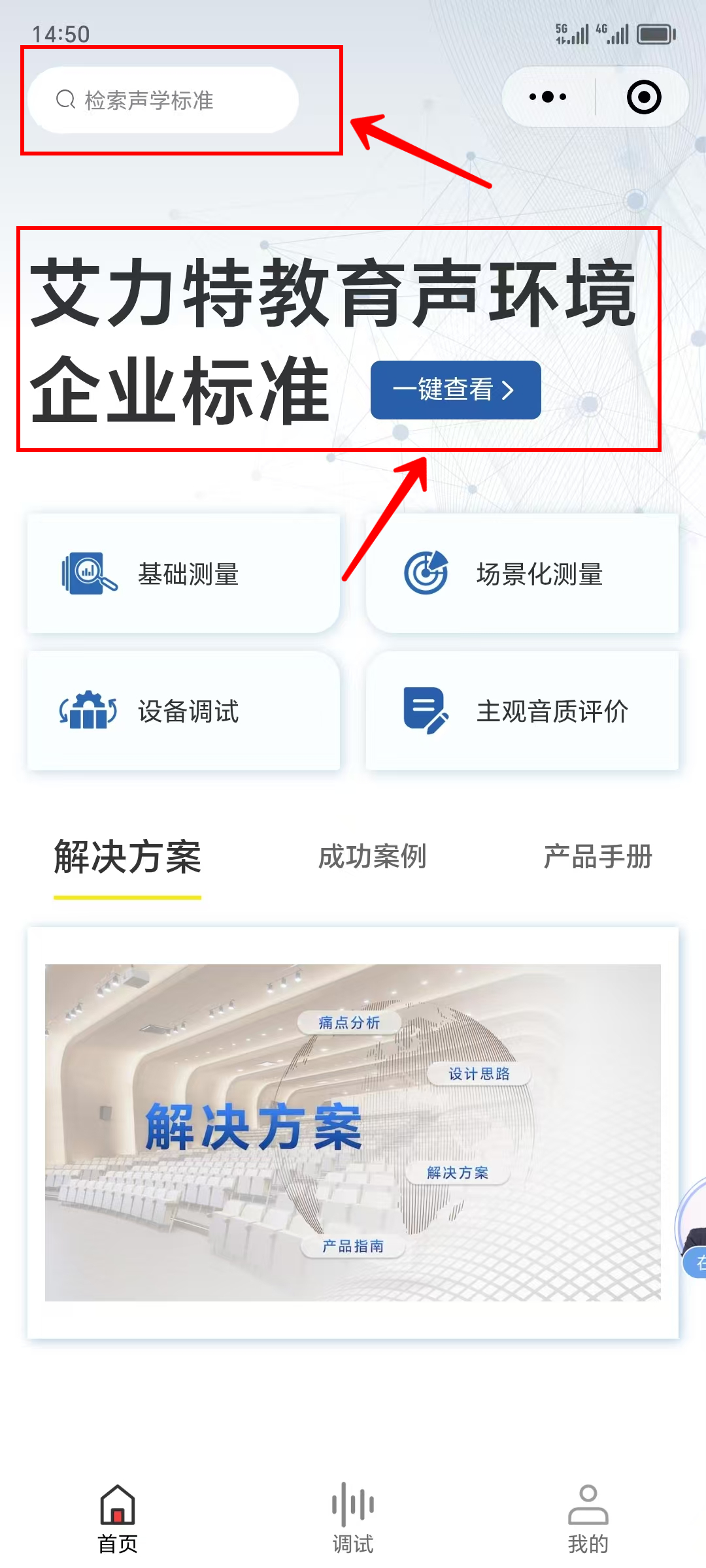Tap the 痛点分析 label in banner
The height and width of the screenshot is (1568, 706).
point(349,1022)
